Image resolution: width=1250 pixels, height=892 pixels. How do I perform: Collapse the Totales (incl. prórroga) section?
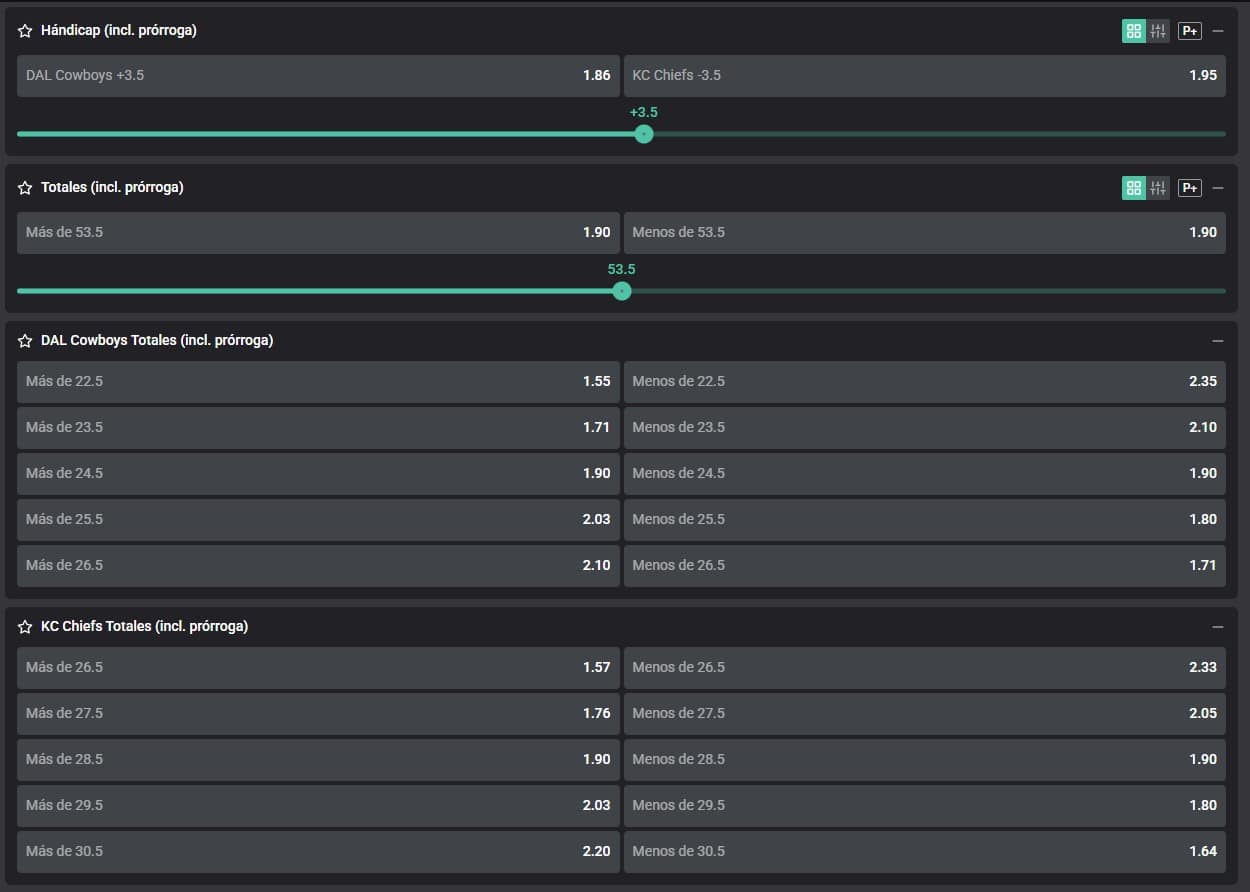pyautogui.click(x=1217, y=188)
